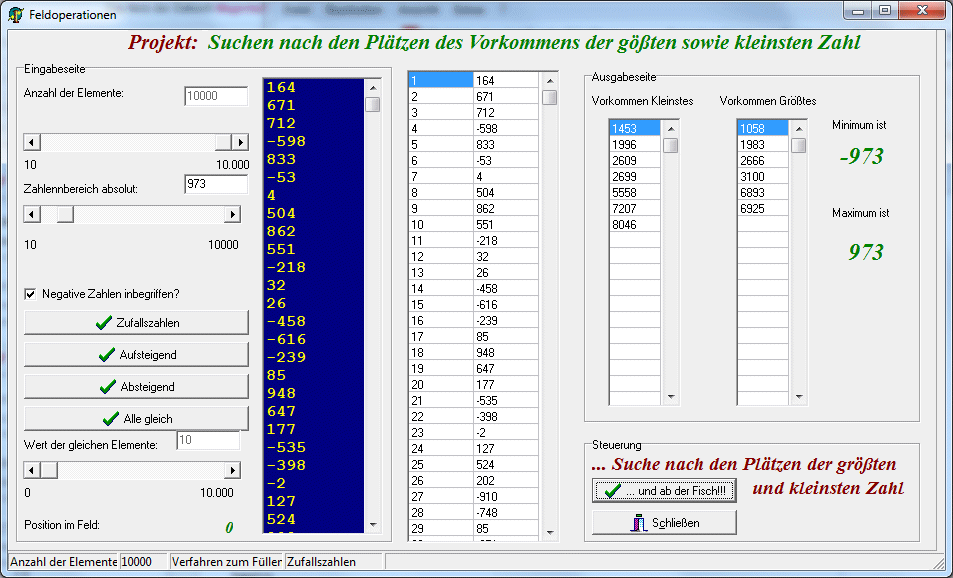Viewport: 953px width, 578px height.
Task: Click the 'Position im Feld' value 0
Action: 229,528
